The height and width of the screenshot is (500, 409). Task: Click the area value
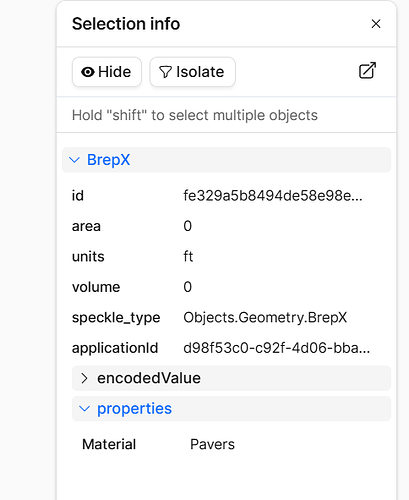[187, 226]
